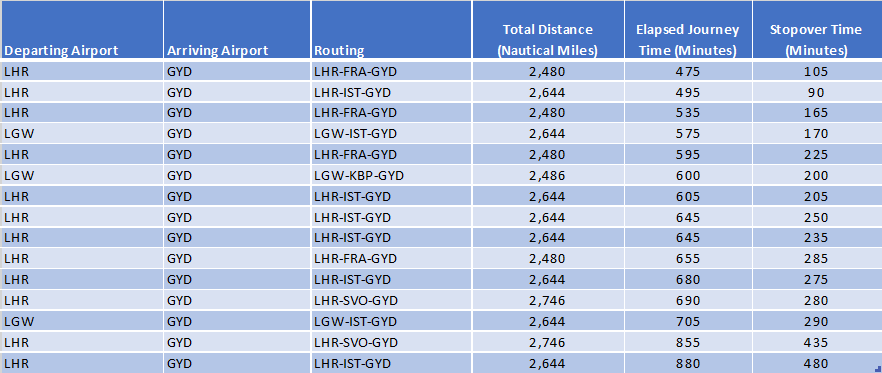Select the cell with distance 2,486
Image resolution: width=882 pixels, height=373 pixels.
[x=548, y=176]
